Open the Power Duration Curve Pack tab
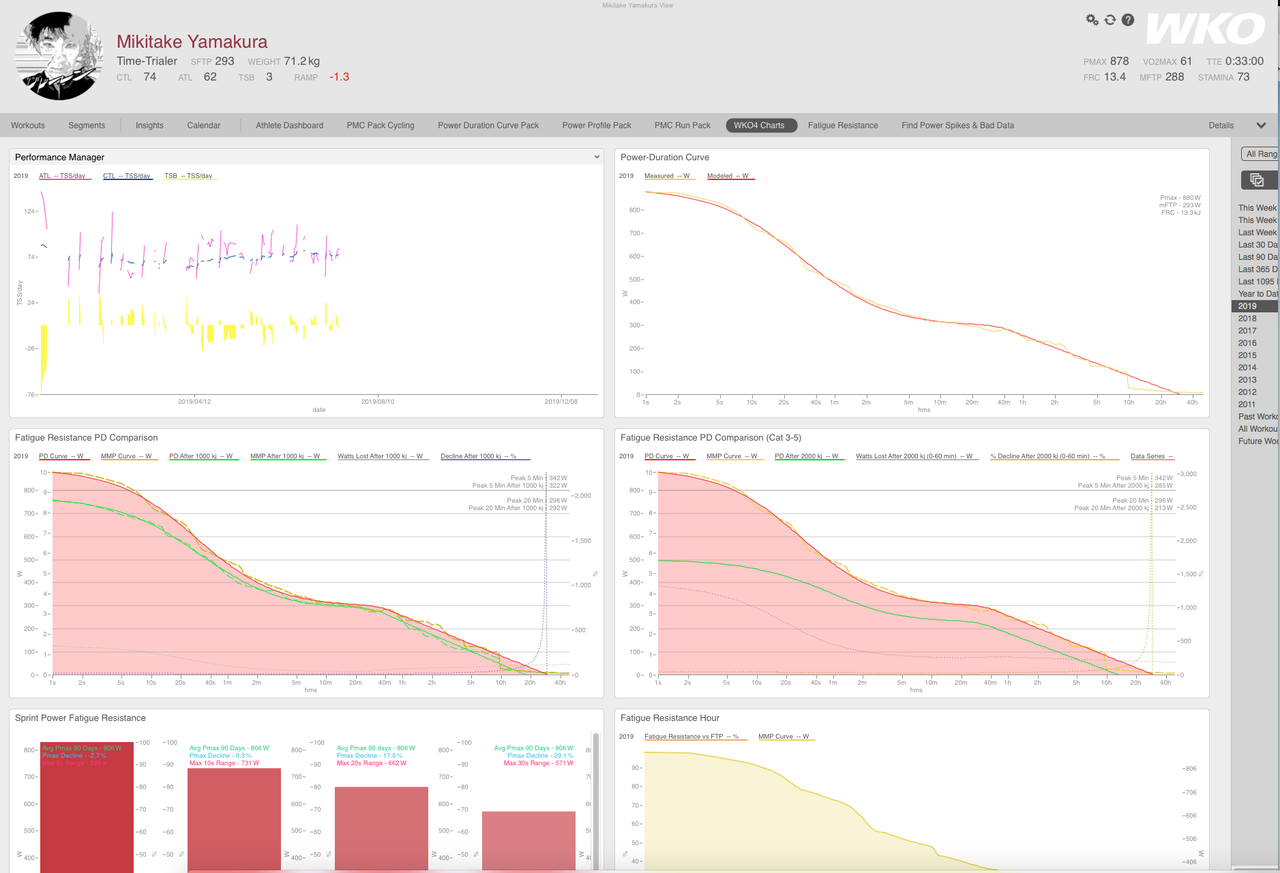This screenshot has height=873, width=1280. tap(488, 126)
